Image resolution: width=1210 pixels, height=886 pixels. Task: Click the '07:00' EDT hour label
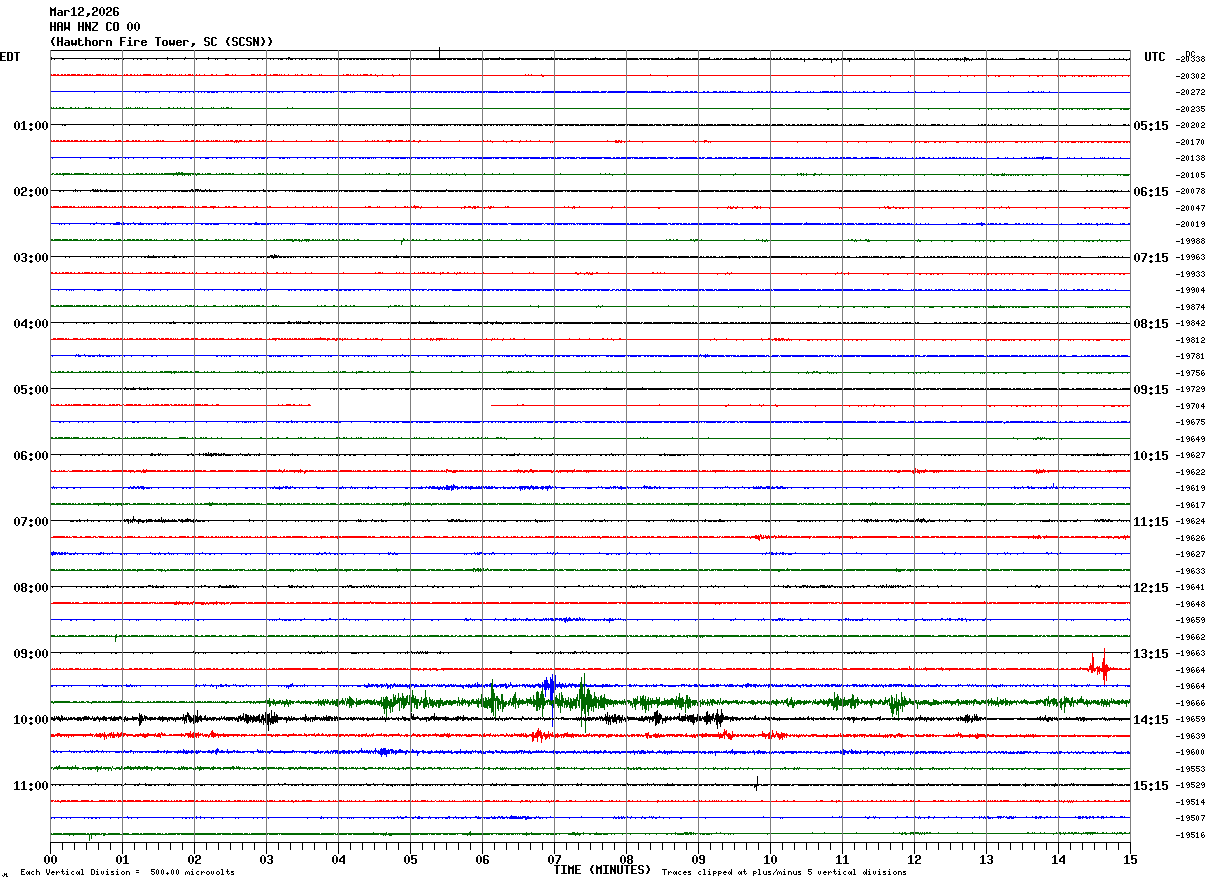tap(31, 522)
